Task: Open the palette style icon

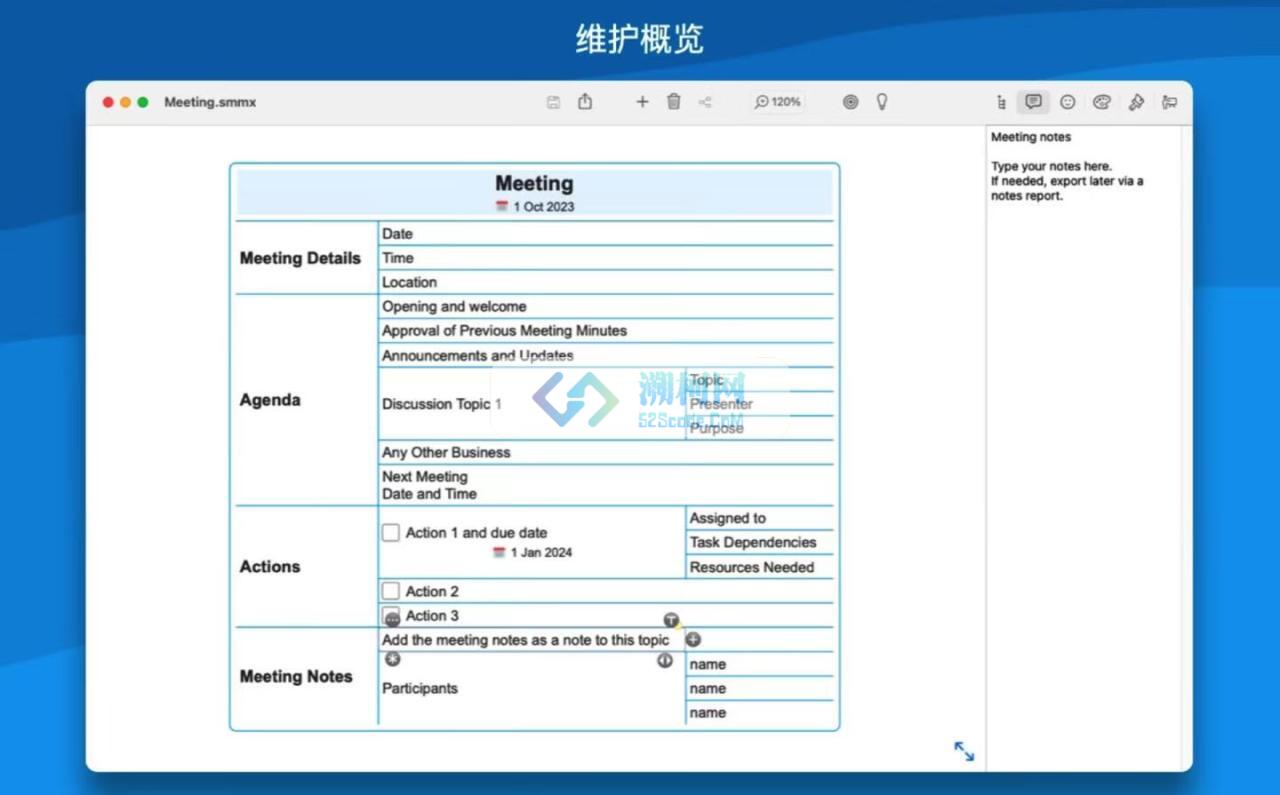Action: [1102, 102]
